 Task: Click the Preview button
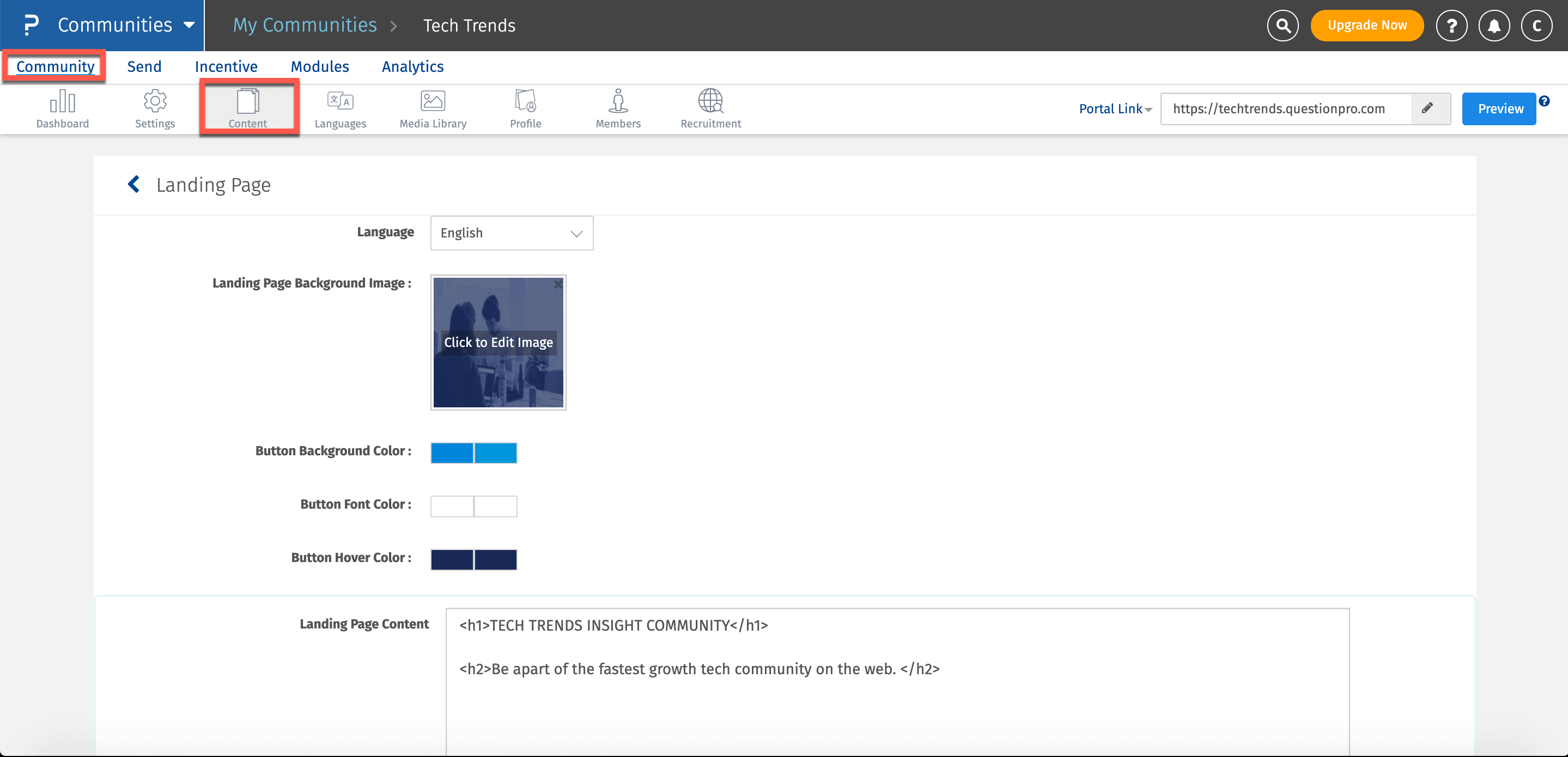click(x=1499, y=108)
